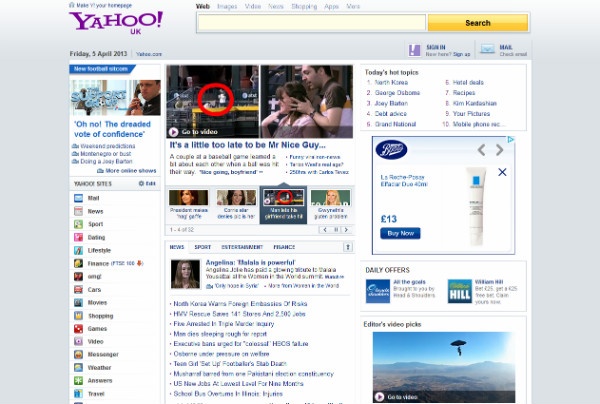
Task: Open William Hill daily offer logo
Action: point(460,292)
